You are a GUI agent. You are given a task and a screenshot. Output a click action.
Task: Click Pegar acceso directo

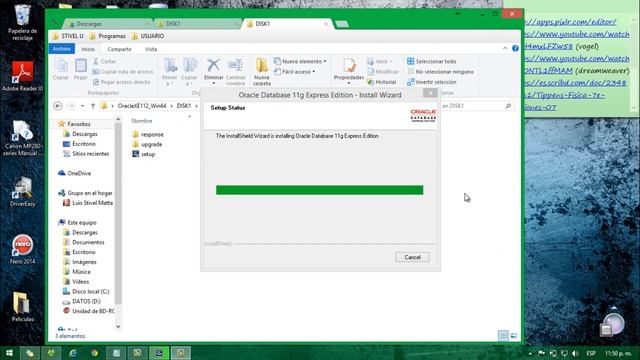122,82
